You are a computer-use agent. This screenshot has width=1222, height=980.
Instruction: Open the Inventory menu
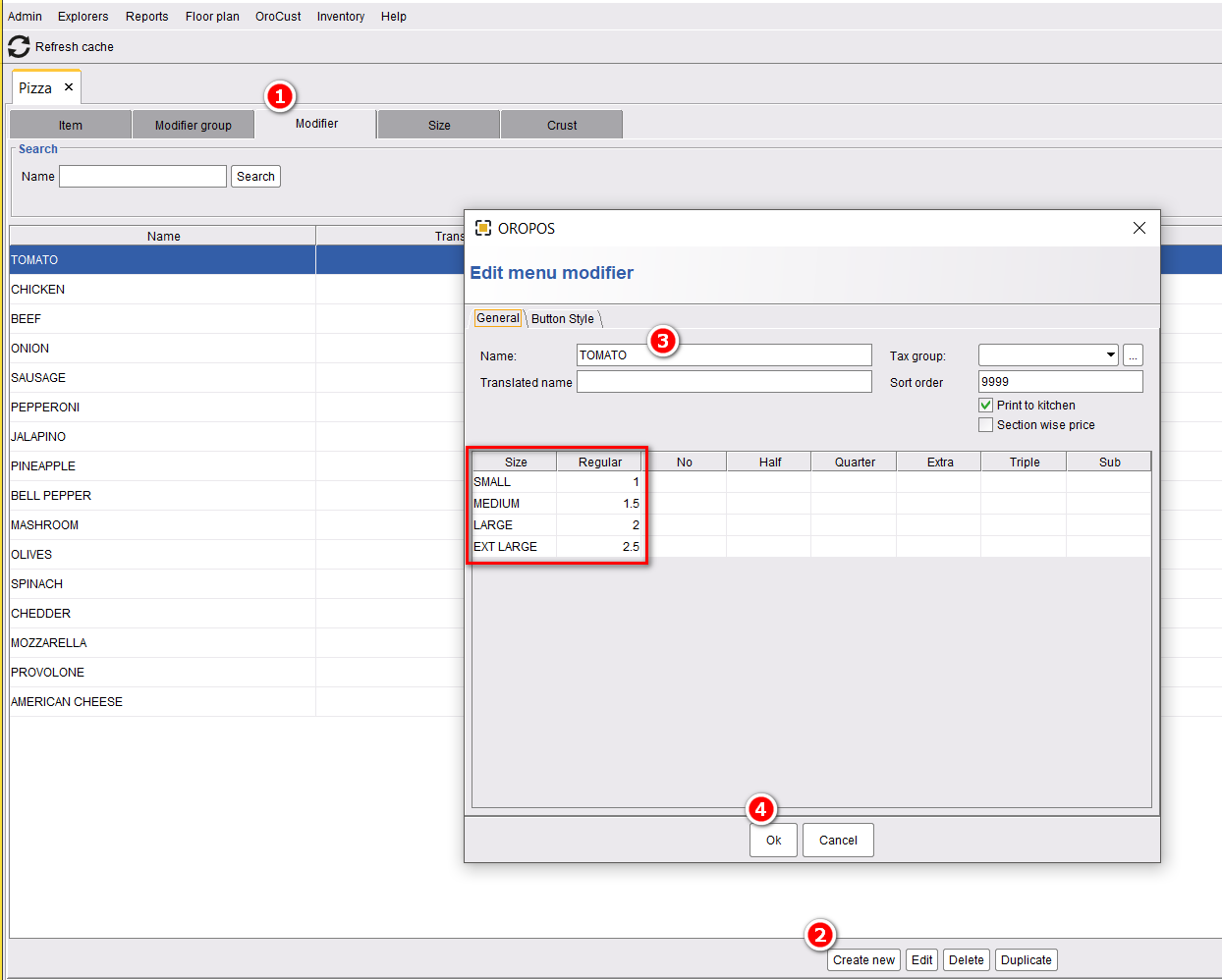click(341, 17)
